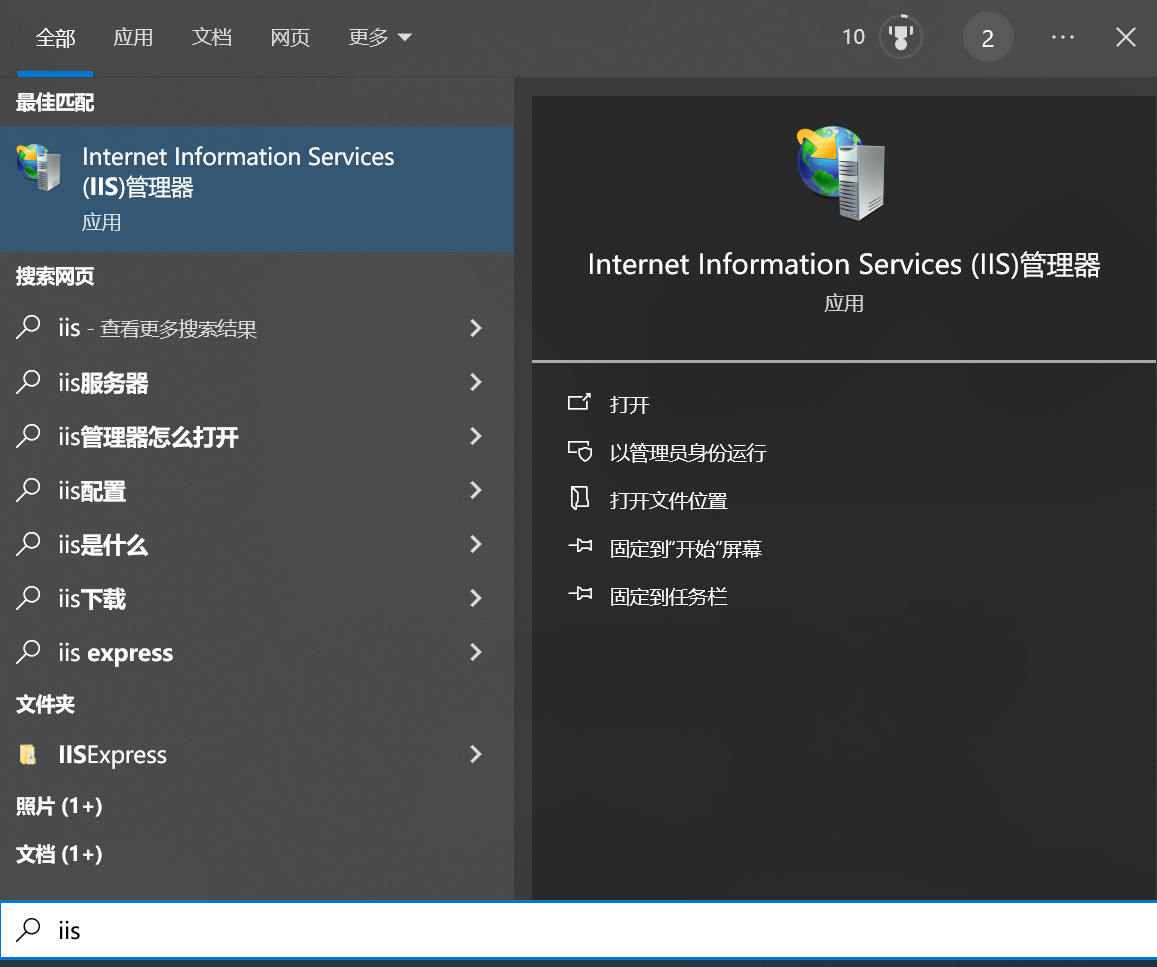This screenshot has height=967, width=1157.
Task: Click the search input containing 'iis'
Action: (x=578, y=930)
